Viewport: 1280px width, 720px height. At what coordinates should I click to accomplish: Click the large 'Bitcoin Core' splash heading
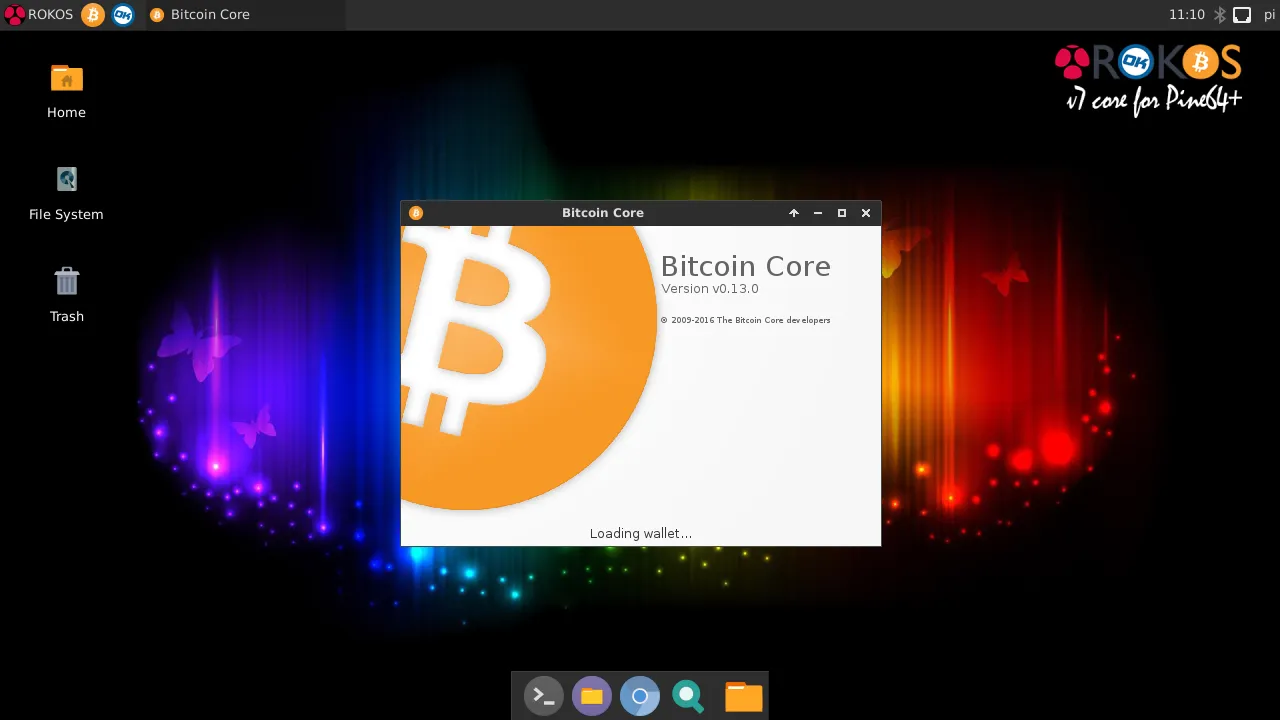pyautogui.click(x=746, y=266)
